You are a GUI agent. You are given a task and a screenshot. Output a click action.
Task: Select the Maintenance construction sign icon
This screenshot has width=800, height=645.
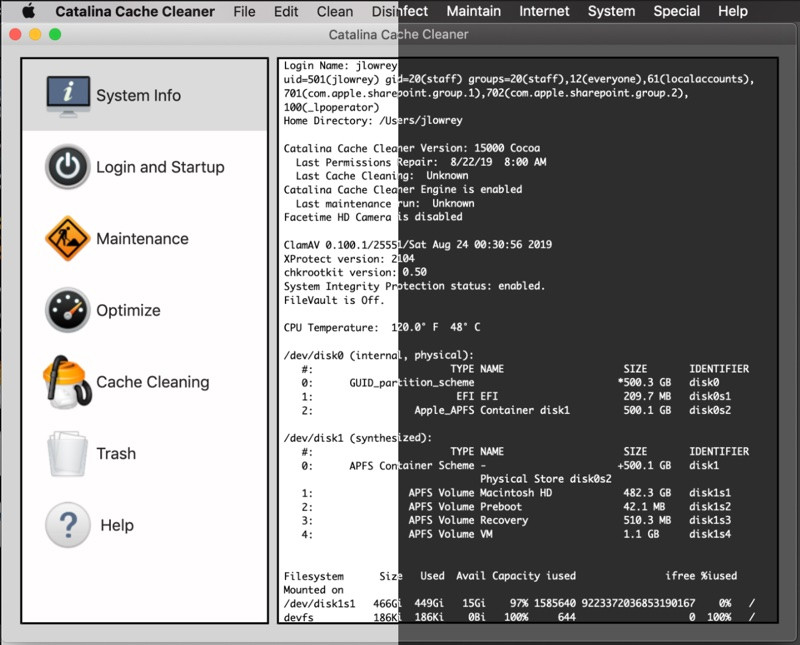[x=68, y=238]
